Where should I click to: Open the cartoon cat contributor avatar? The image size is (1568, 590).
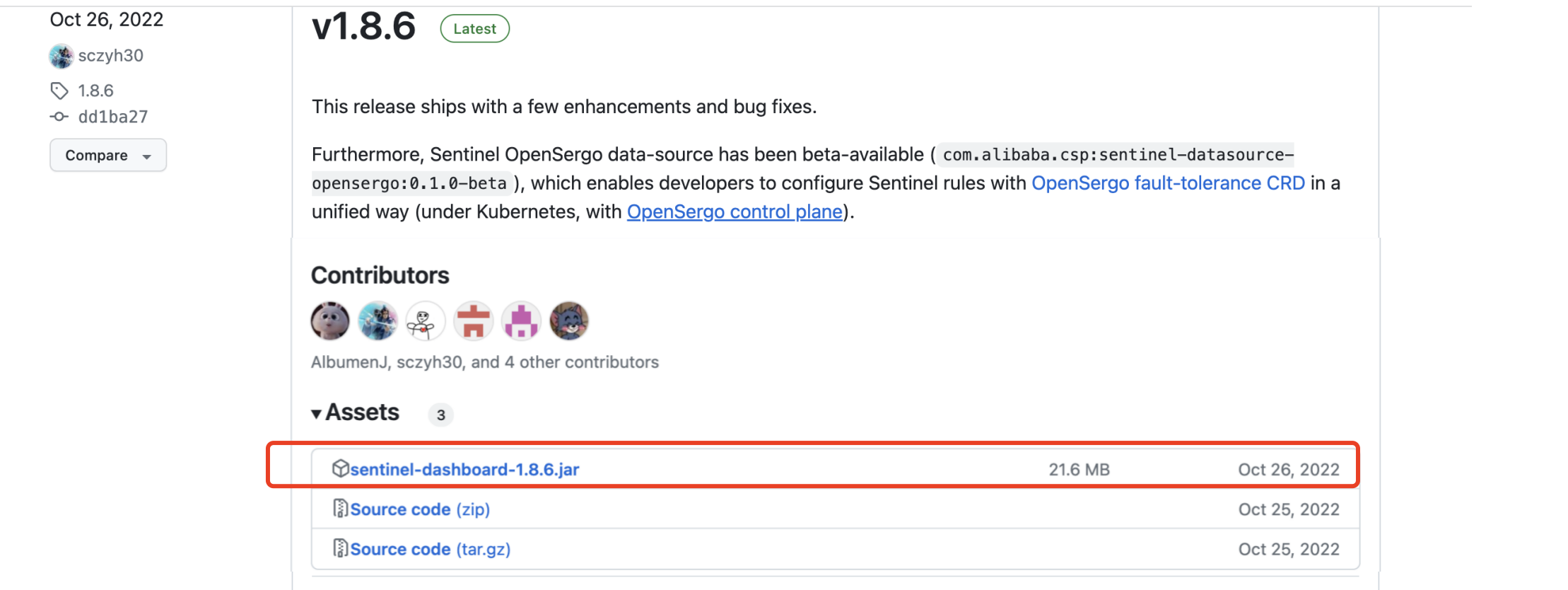coord(569,320)
